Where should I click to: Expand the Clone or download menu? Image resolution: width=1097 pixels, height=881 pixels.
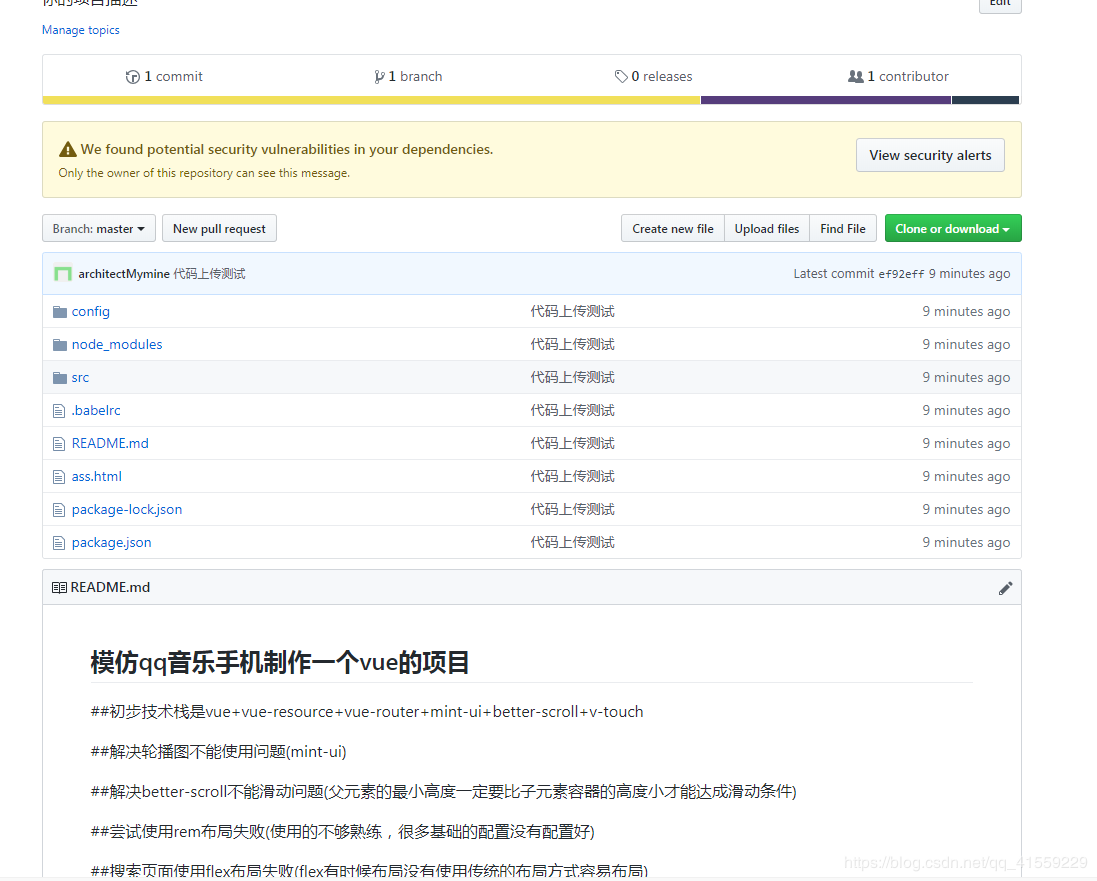pyautogui.click(x=952, y=229)
